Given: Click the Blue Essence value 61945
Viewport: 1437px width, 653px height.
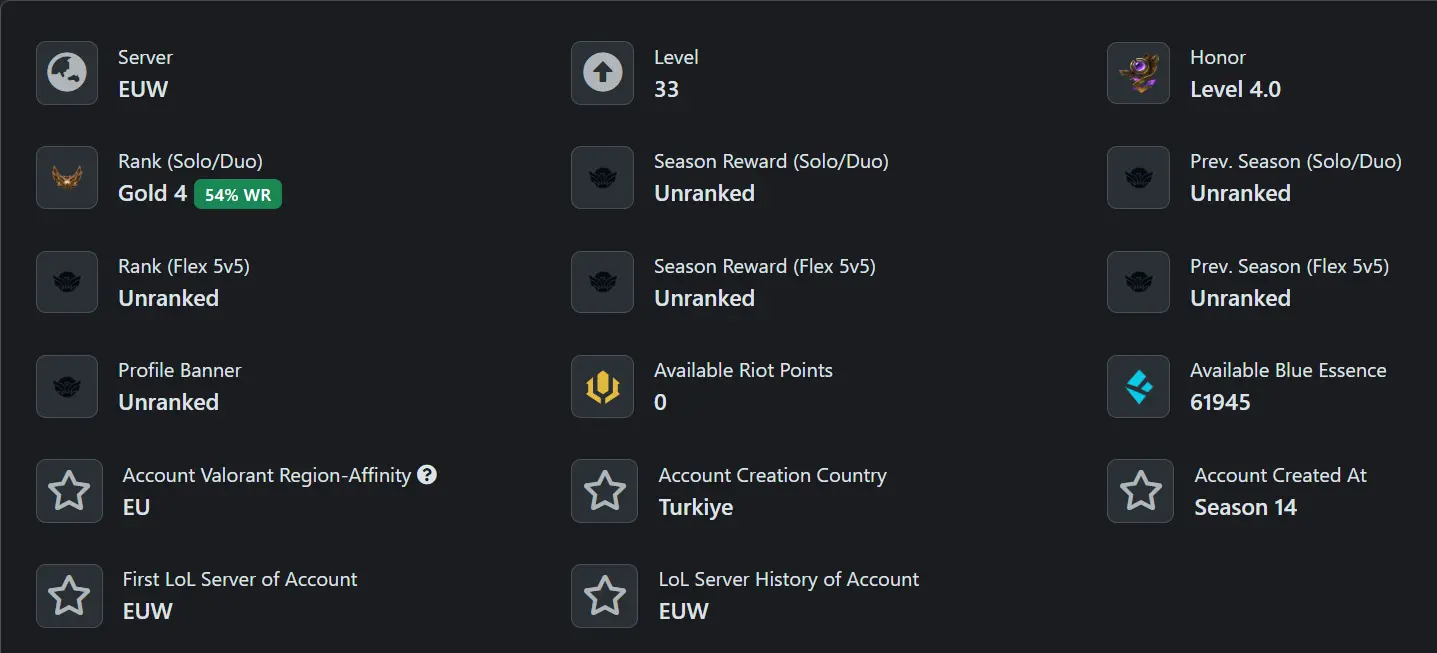Looking at the screenshot, I should point(1220,403).
